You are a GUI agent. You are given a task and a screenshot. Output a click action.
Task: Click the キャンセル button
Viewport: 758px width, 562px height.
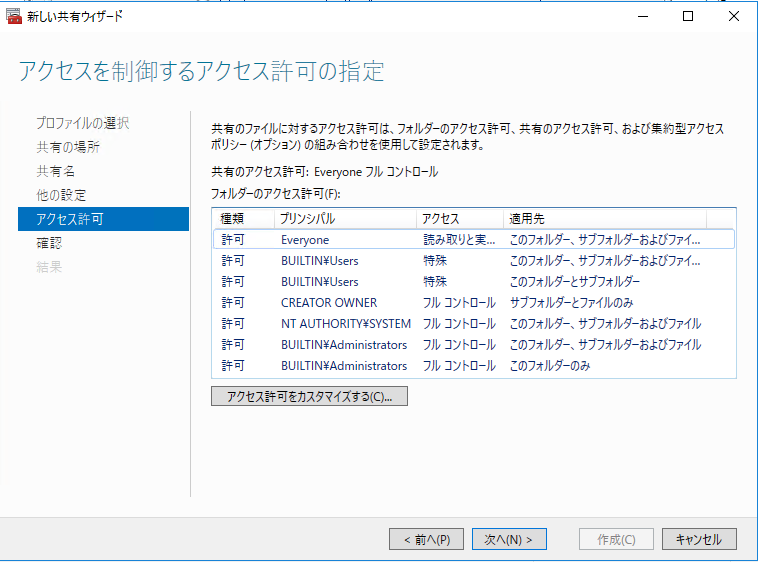pos(699,539)
